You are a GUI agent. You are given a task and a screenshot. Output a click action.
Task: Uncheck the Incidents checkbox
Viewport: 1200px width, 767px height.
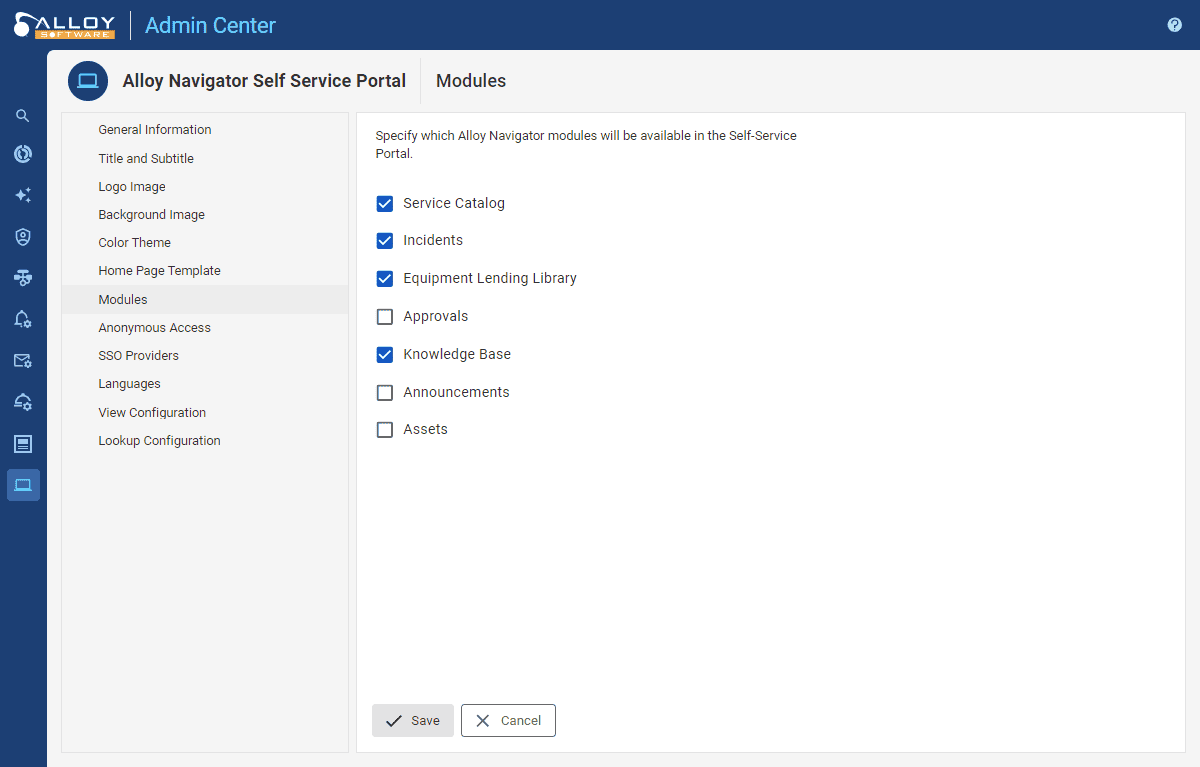(385, 241)
